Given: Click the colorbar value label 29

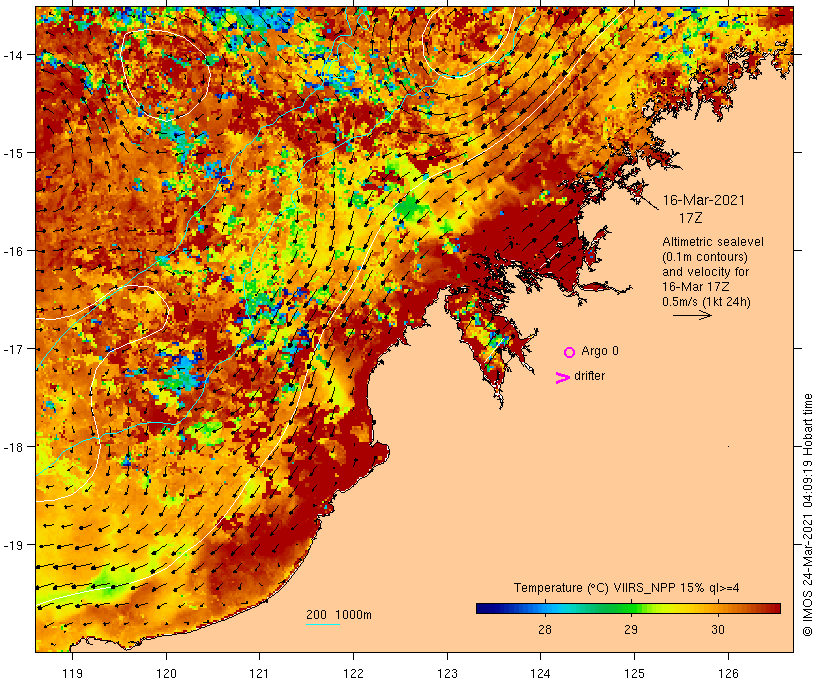Looking at the screenshot, I should (631, 630).
